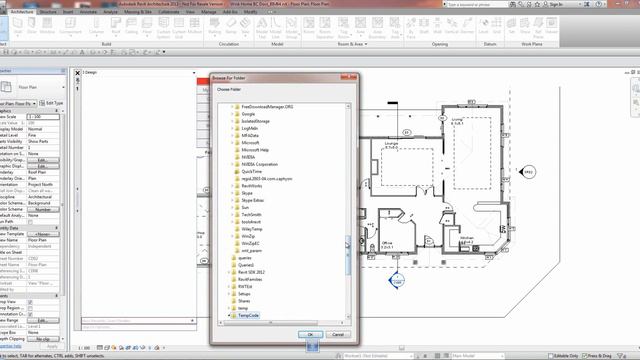The height and width of the screenshot is (360, 640).
Task: Select the Floor tool in the ribbon
Action: 147,27
